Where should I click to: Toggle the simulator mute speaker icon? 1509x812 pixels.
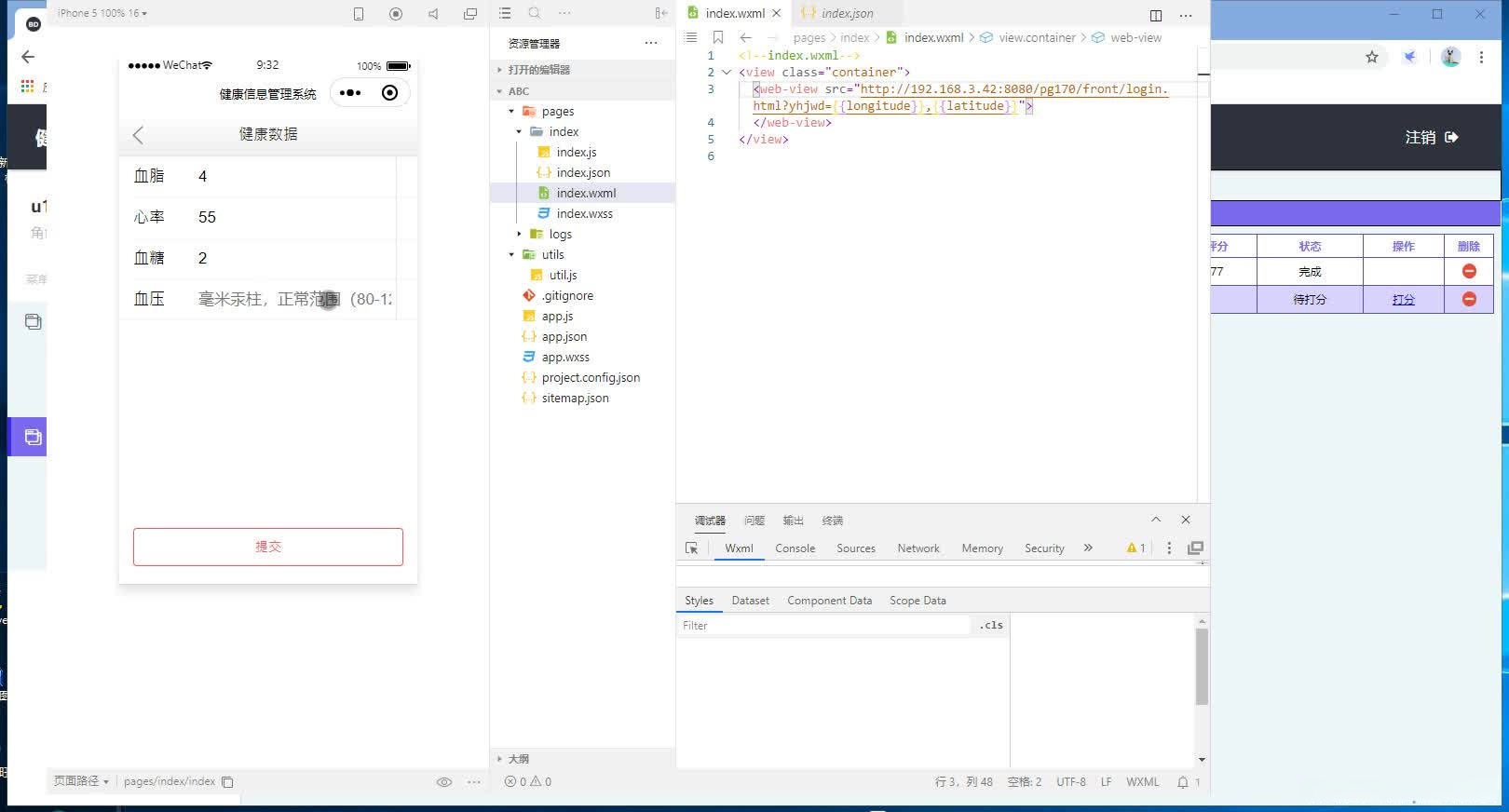click(x=433, y=14)
